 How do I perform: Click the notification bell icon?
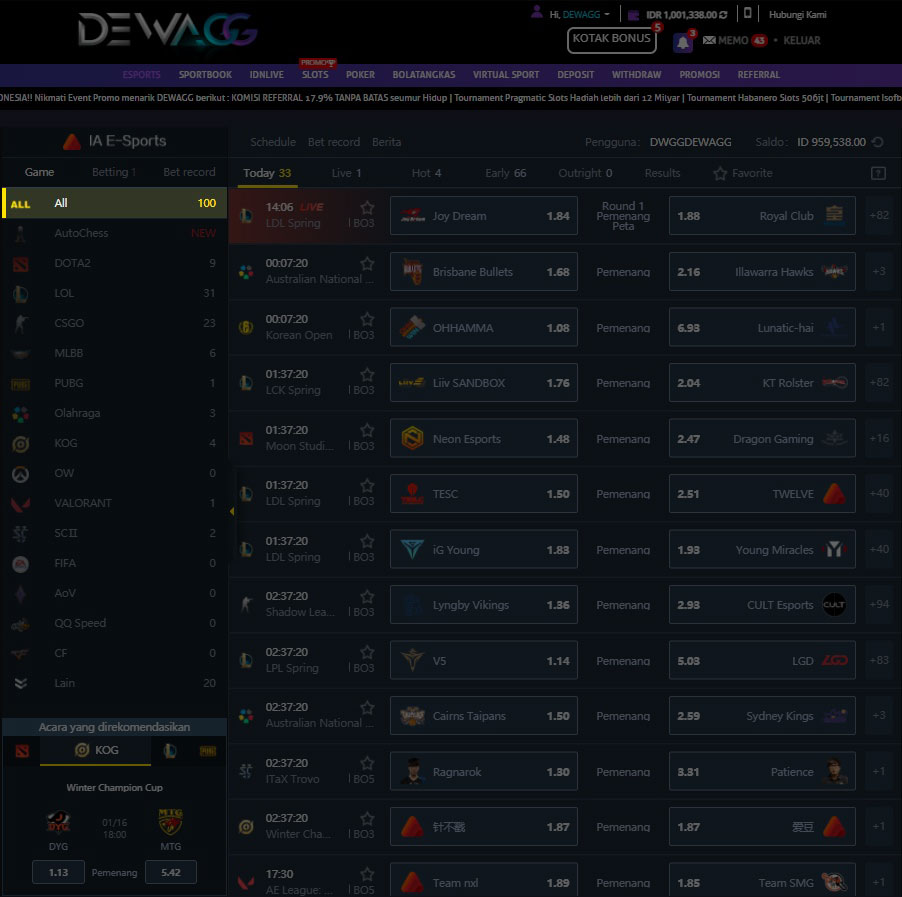[682, 42]
